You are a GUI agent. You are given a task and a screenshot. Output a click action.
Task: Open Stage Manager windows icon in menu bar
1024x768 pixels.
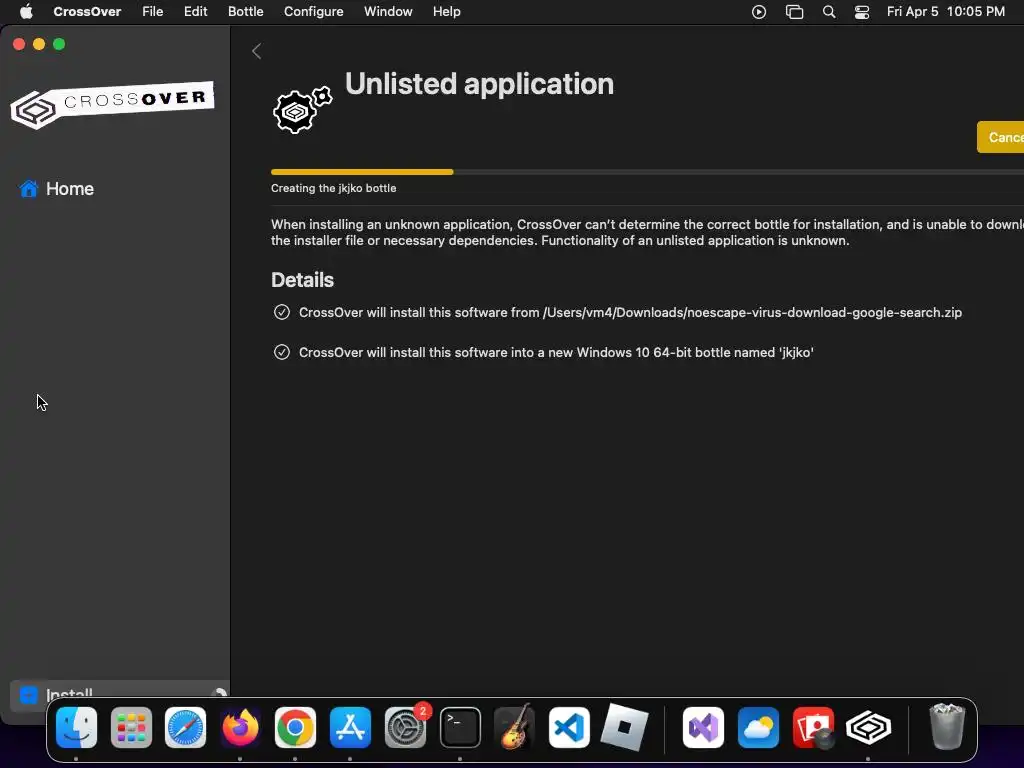click(x=794, y=12)
